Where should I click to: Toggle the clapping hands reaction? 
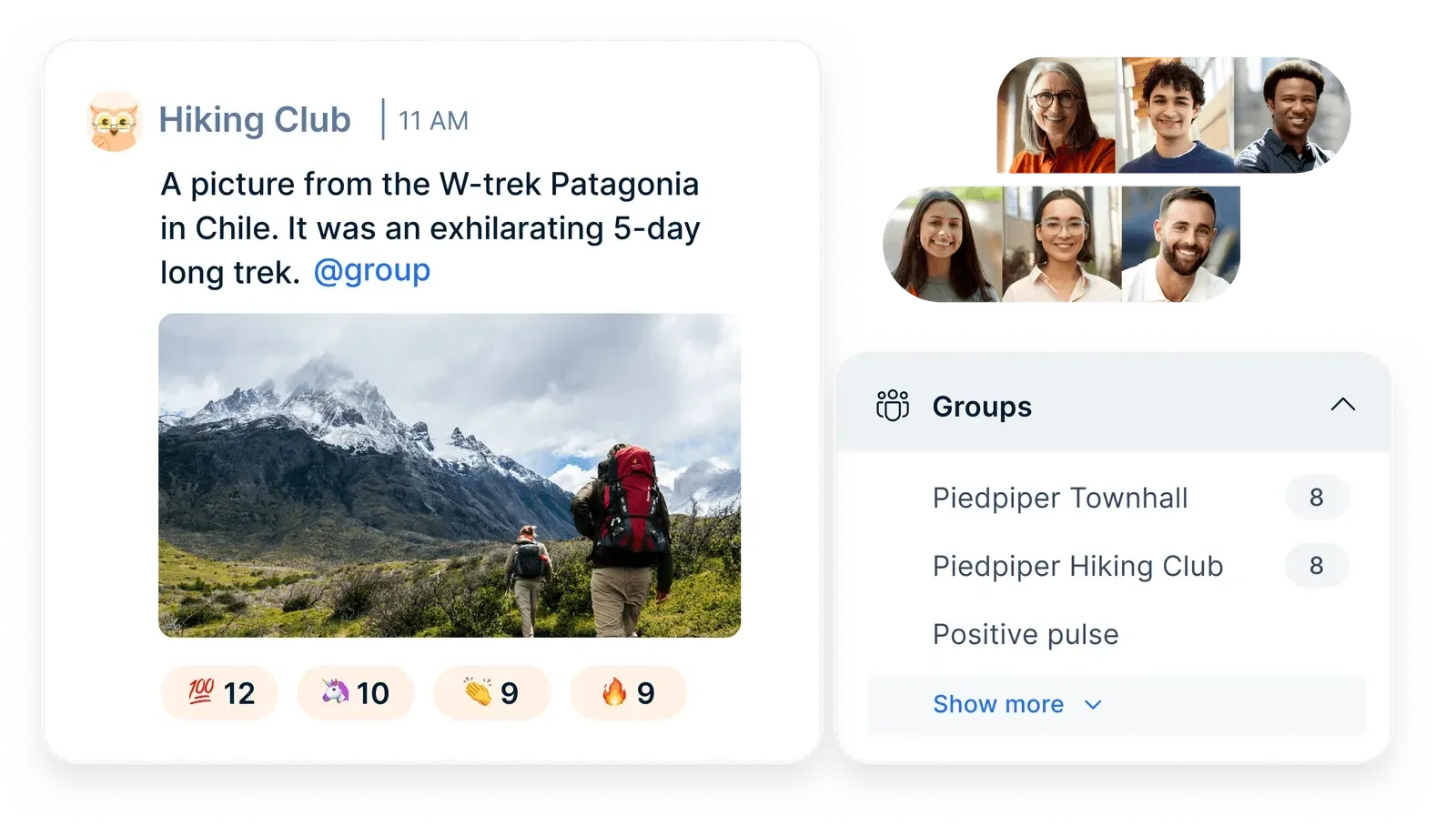(x=491, y=693)
